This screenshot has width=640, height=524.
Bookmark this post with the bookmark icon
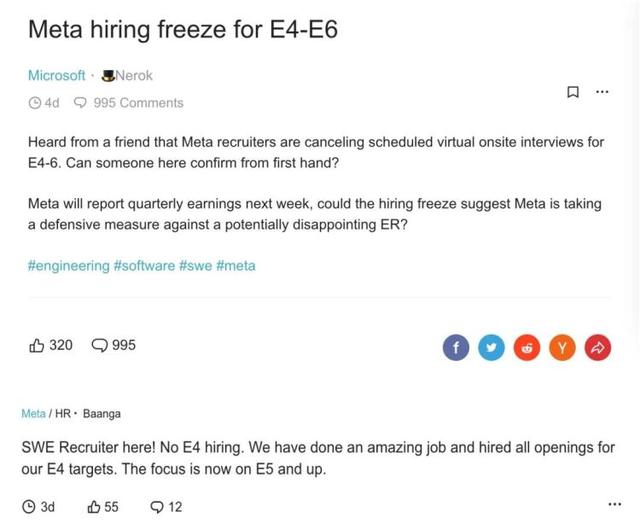click(x=573, y=92)
